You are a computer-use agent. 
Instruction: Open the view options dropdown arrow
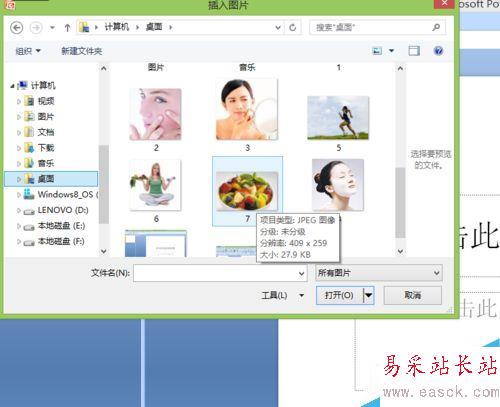392,51
